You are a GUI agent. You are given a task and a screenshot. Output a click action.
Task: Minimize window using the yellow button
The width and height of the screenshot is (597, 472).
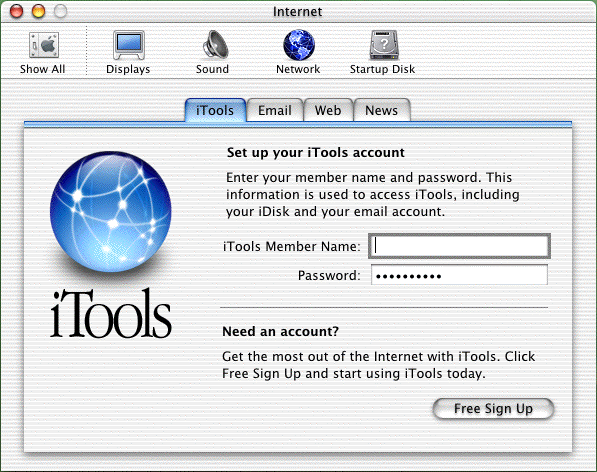pyautogui.click(x=38, y=11)
